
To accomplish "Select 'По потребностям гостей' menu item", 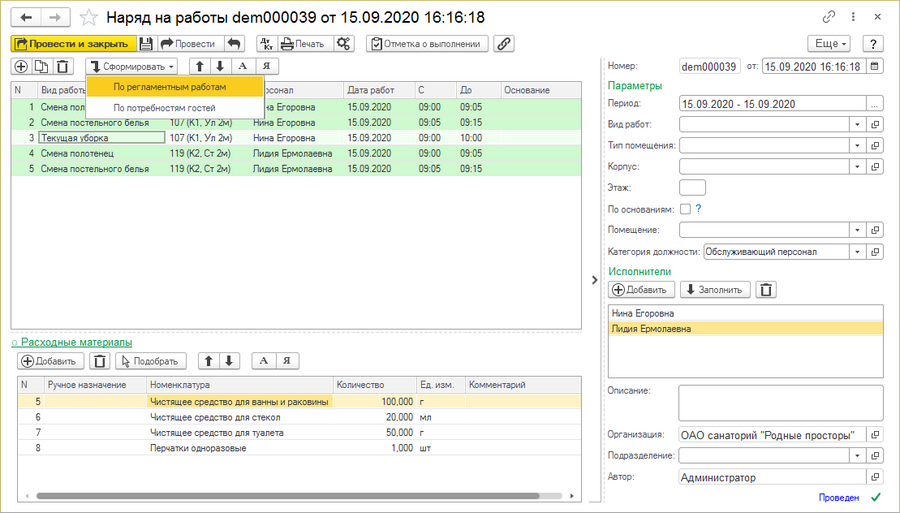I will point(163,108).
